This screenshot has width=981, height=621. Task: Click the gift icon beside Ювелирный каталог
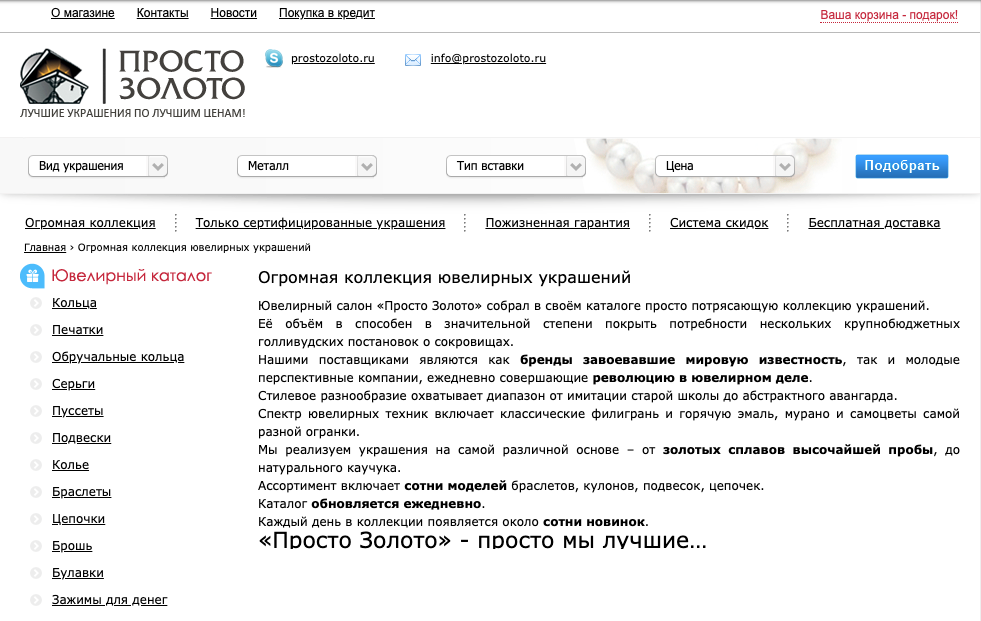point(32,276)
